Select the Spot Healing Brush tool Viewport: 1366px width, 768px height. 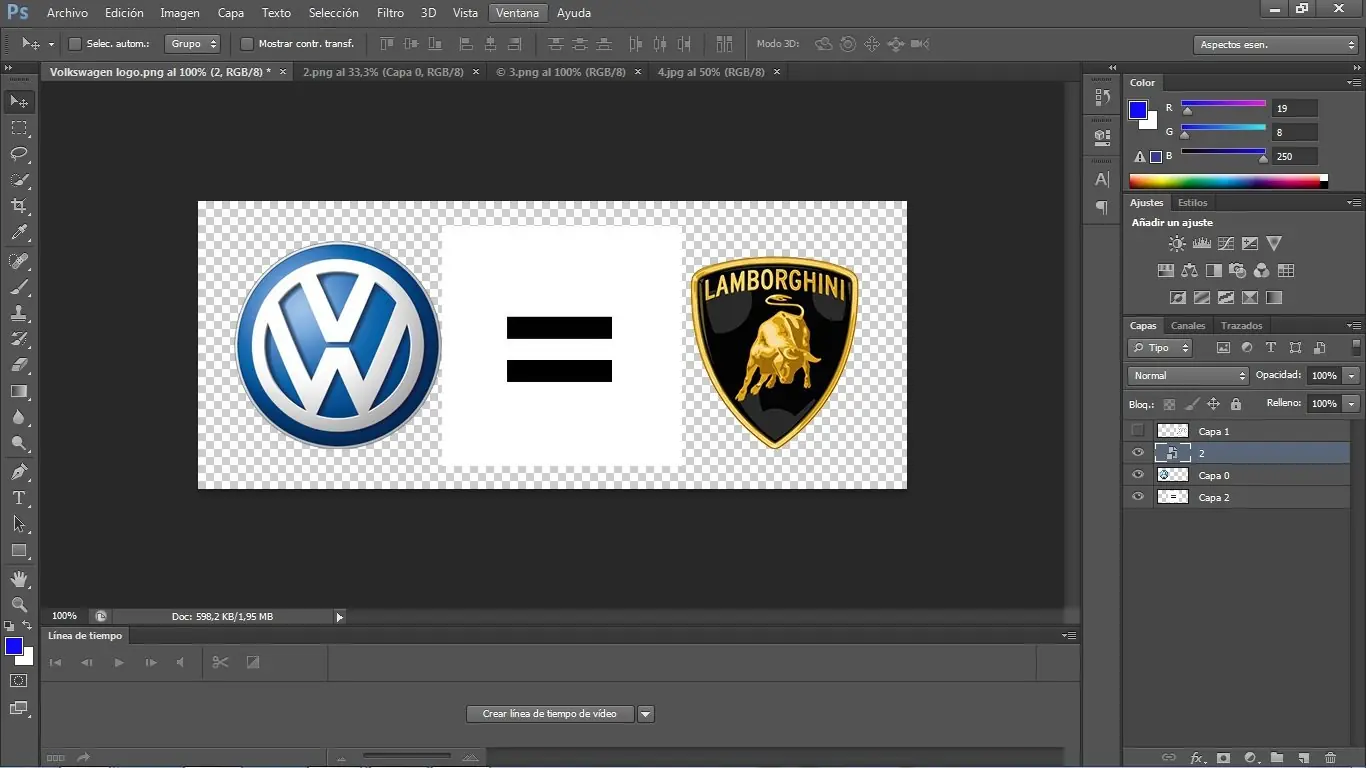19,261
